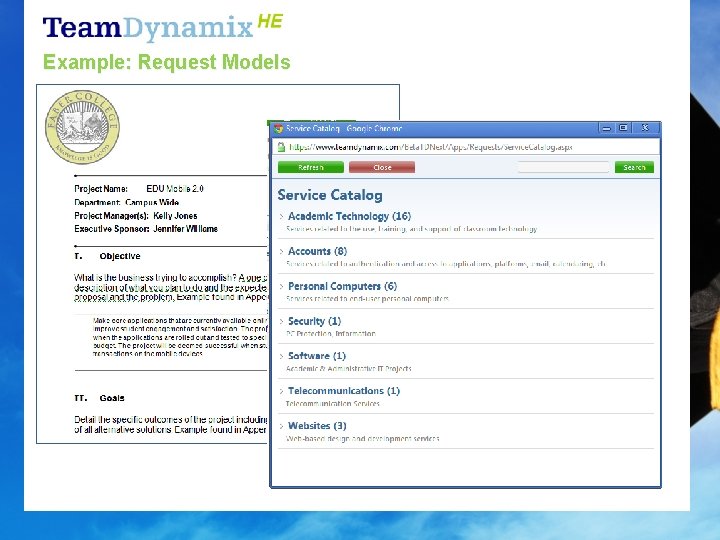Click 'Campus Wide' department value
Viewport: 720px width, 540px height.
(152, 202)
